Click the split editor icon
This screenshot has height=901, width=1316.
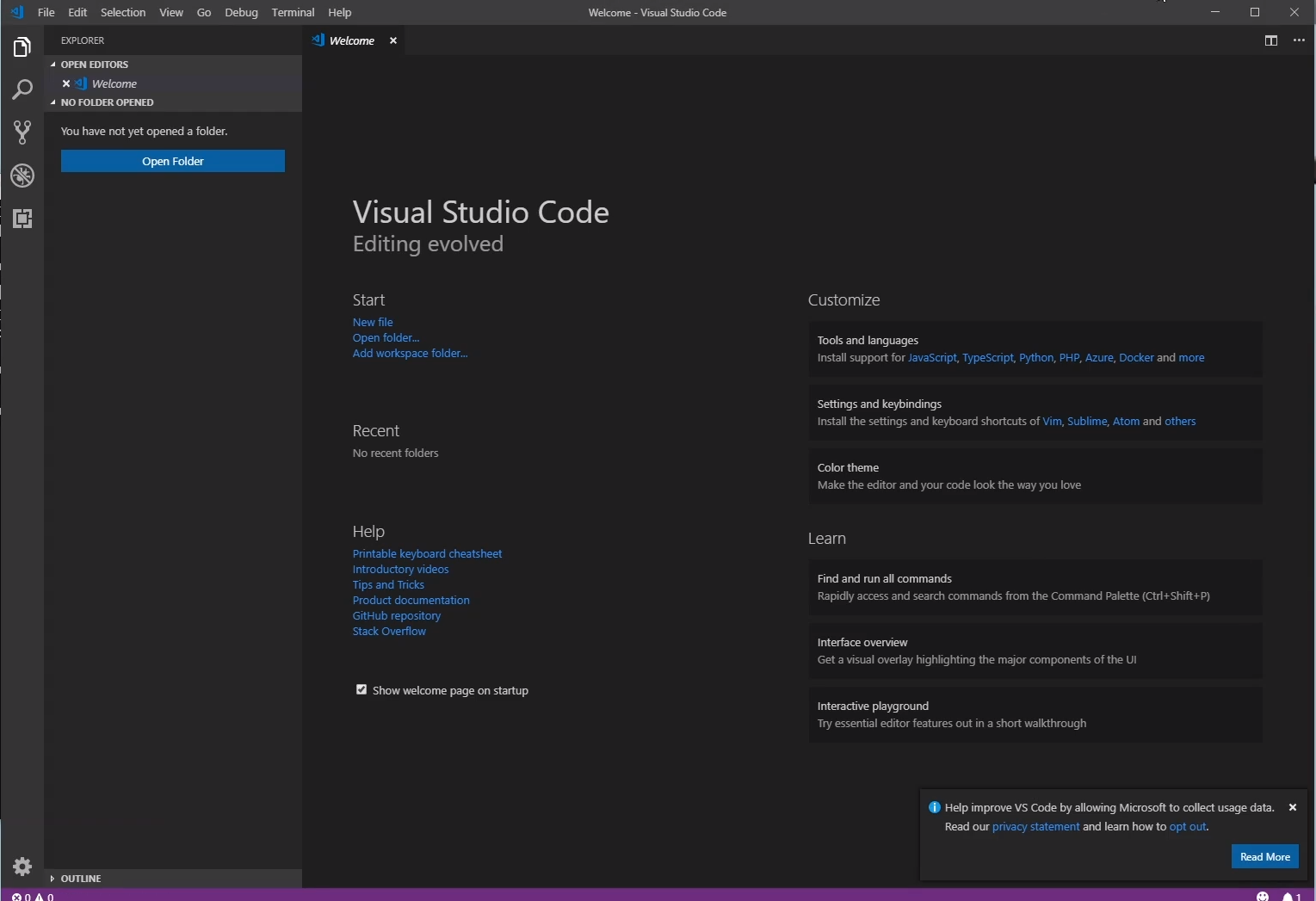tap(1270, 40)
